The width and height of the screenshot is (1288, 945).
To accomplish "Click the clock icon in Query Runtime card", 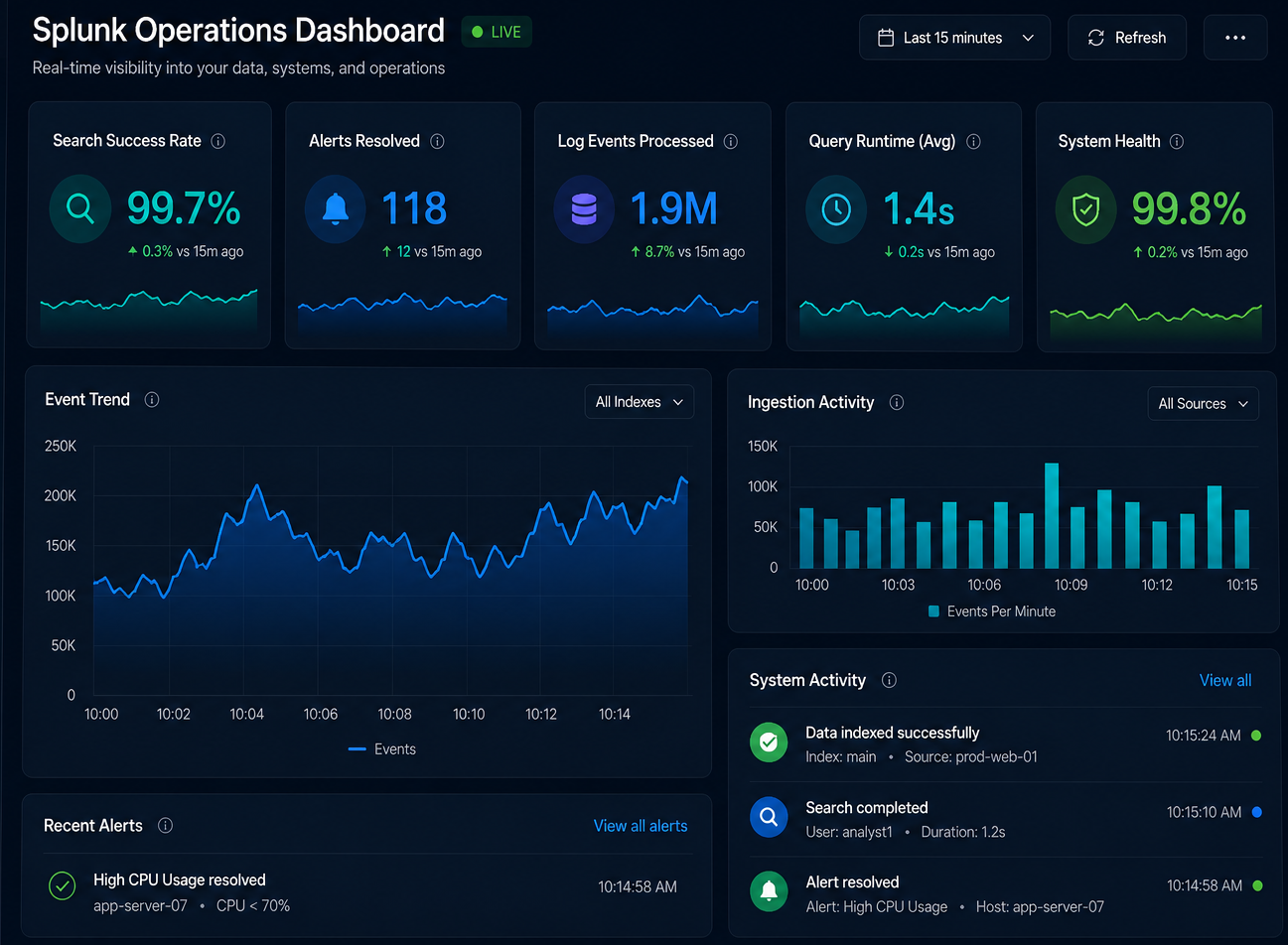I will click(836, 209).
